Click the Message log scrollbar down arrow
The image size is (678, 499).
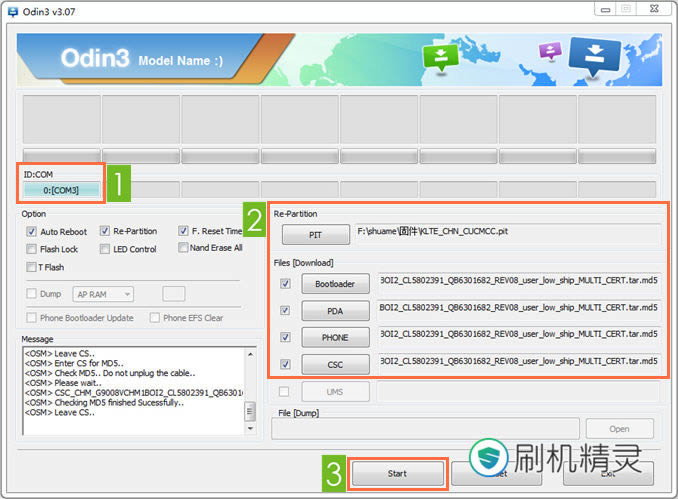tap(249, 429)
